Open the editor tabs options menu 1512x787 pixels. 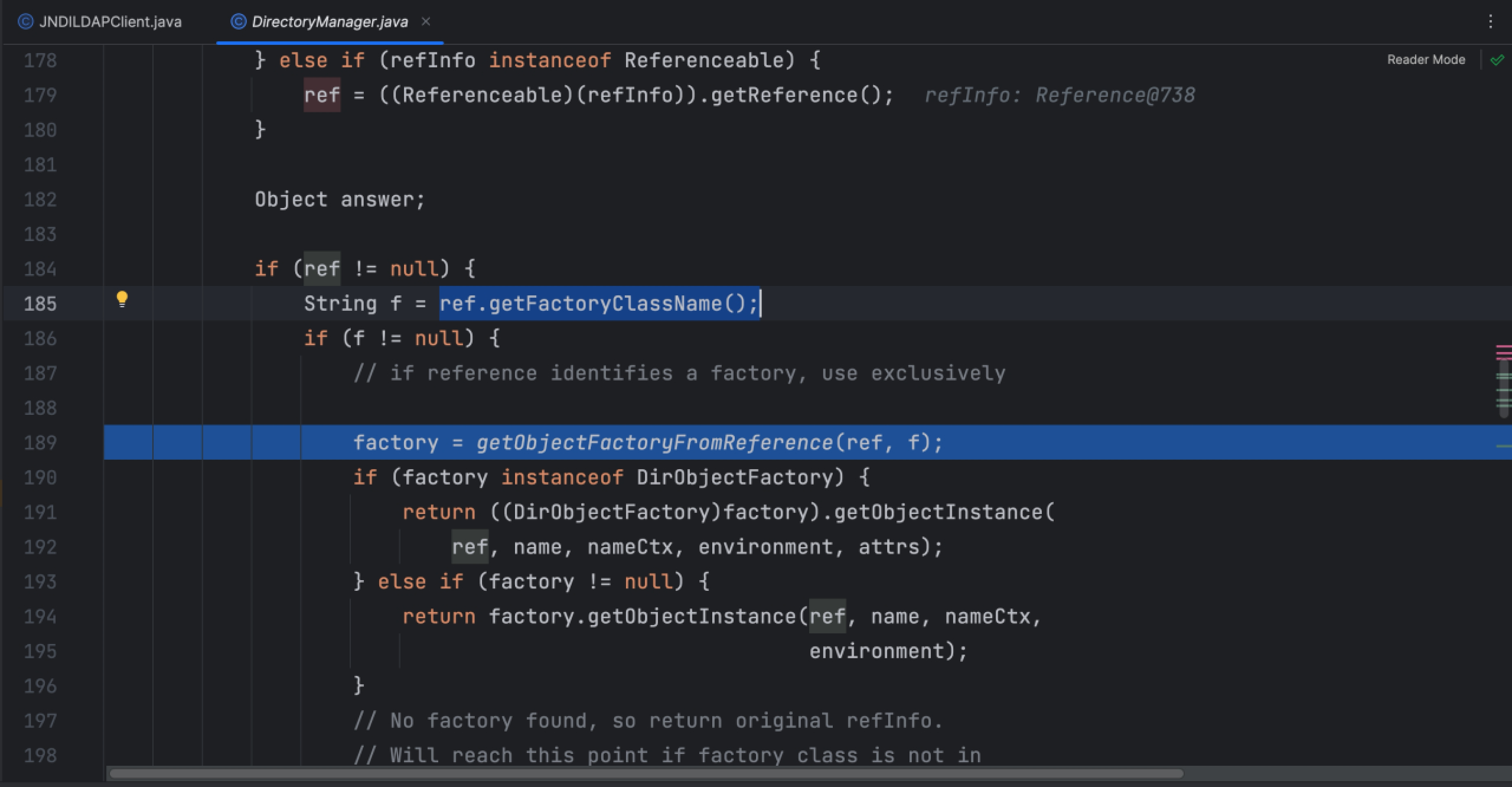[x=1490, y=22]
